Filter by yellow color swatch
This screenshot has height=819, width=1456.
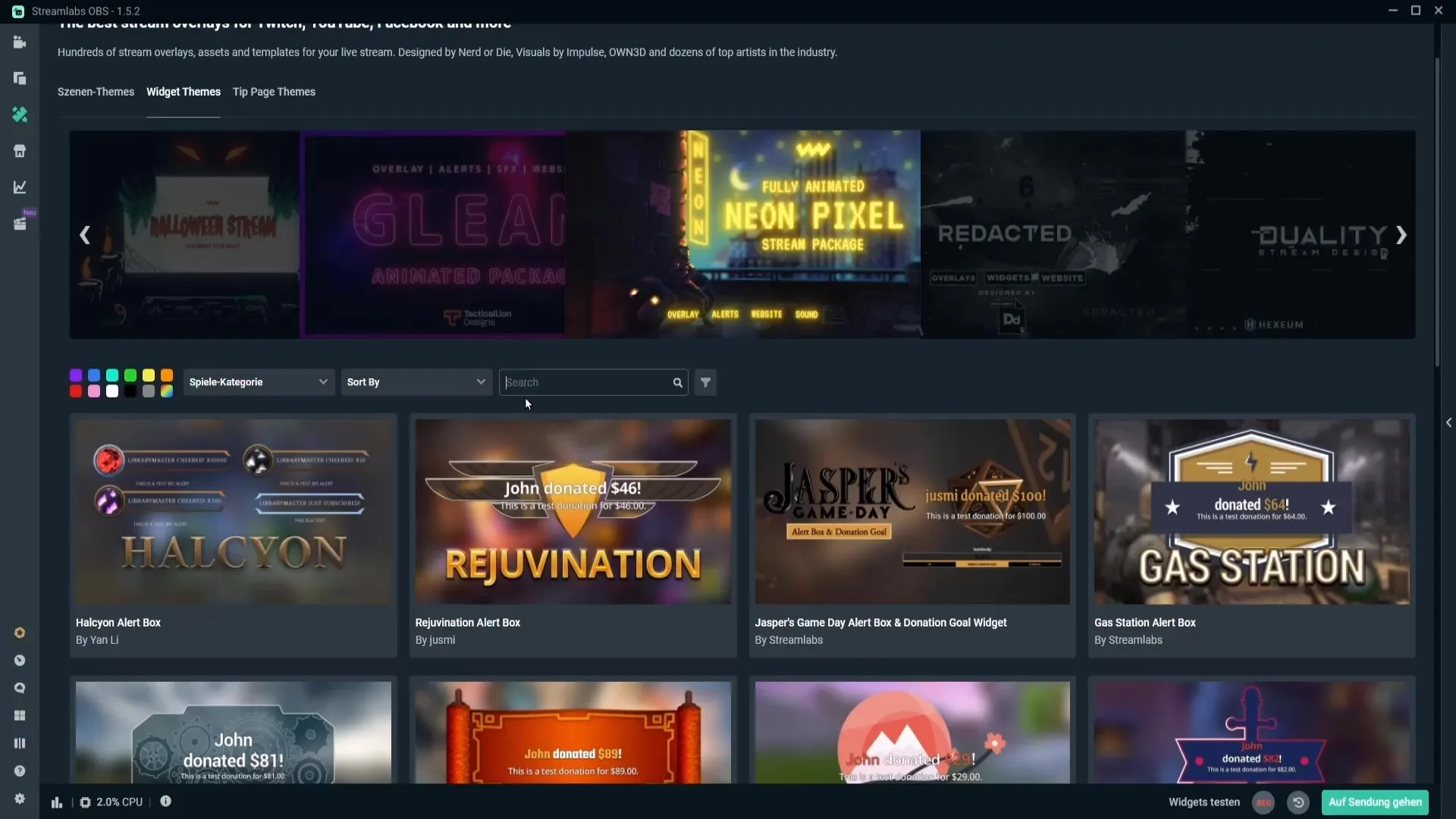149,375
